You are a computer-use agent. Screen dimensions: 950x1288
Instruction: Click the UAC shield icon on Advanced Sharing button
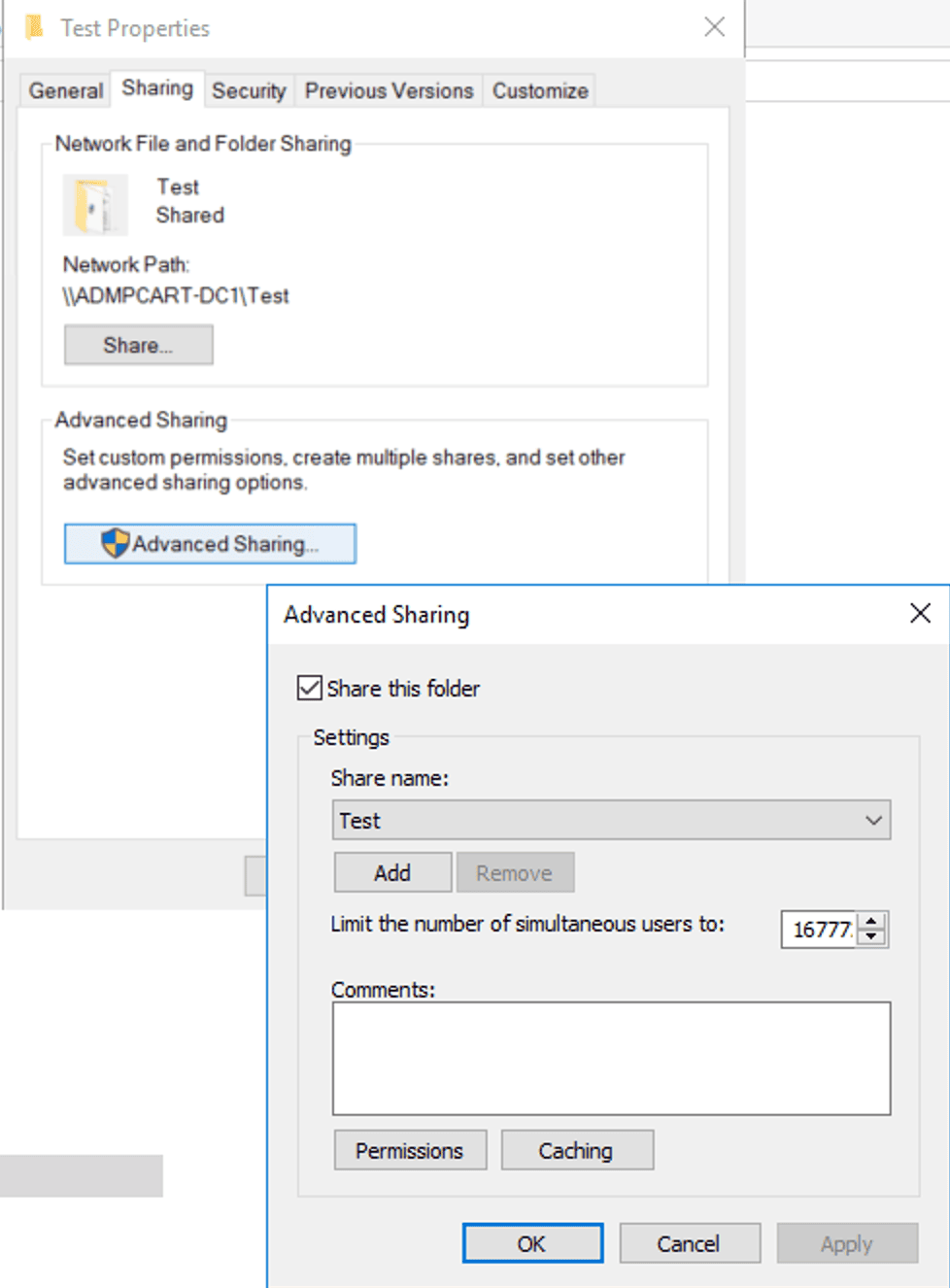pos(118,543)
